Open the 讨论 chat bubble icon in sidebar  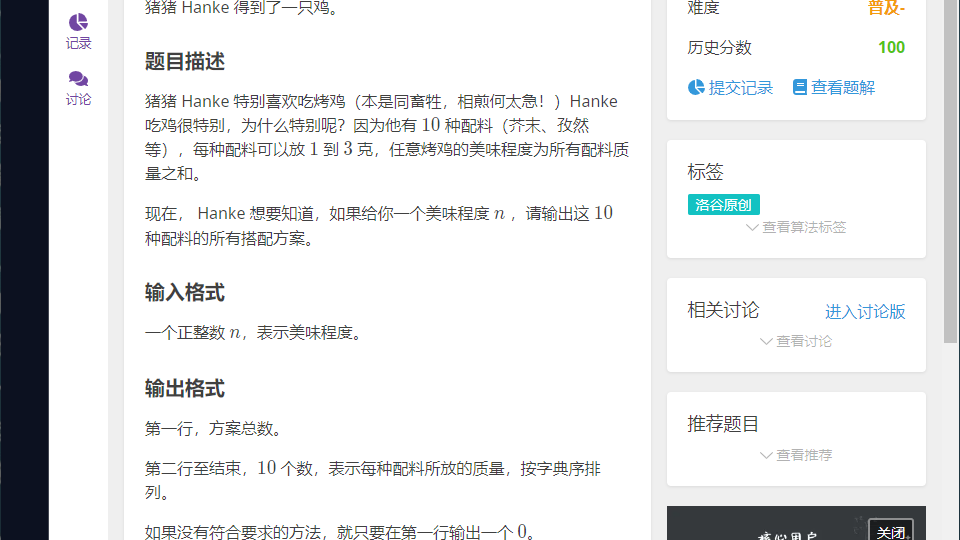click(78, 78)
